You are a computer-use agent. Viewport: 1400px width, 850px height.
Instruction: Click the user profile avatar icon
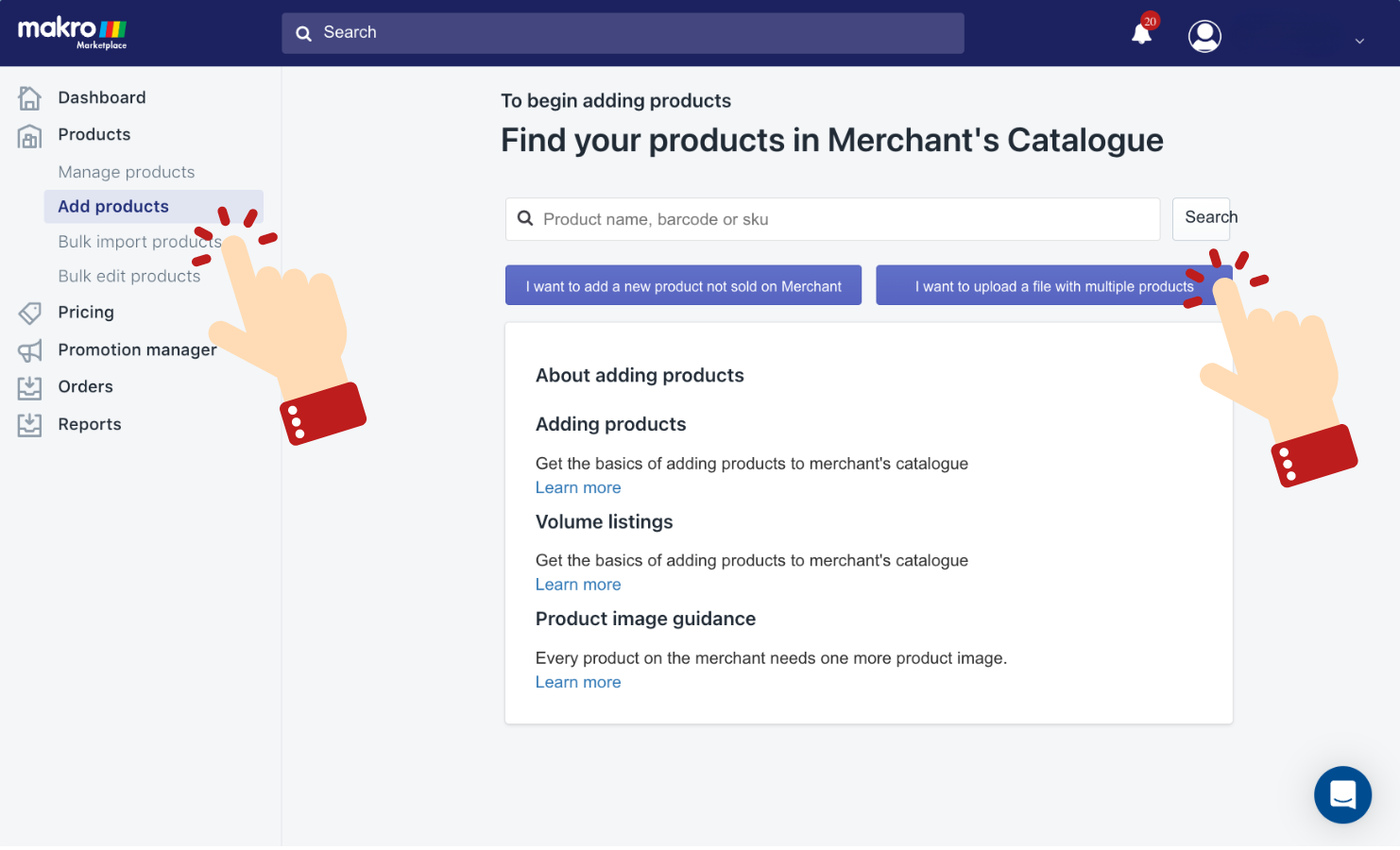pyautogui.click(x=1204, y=36)
